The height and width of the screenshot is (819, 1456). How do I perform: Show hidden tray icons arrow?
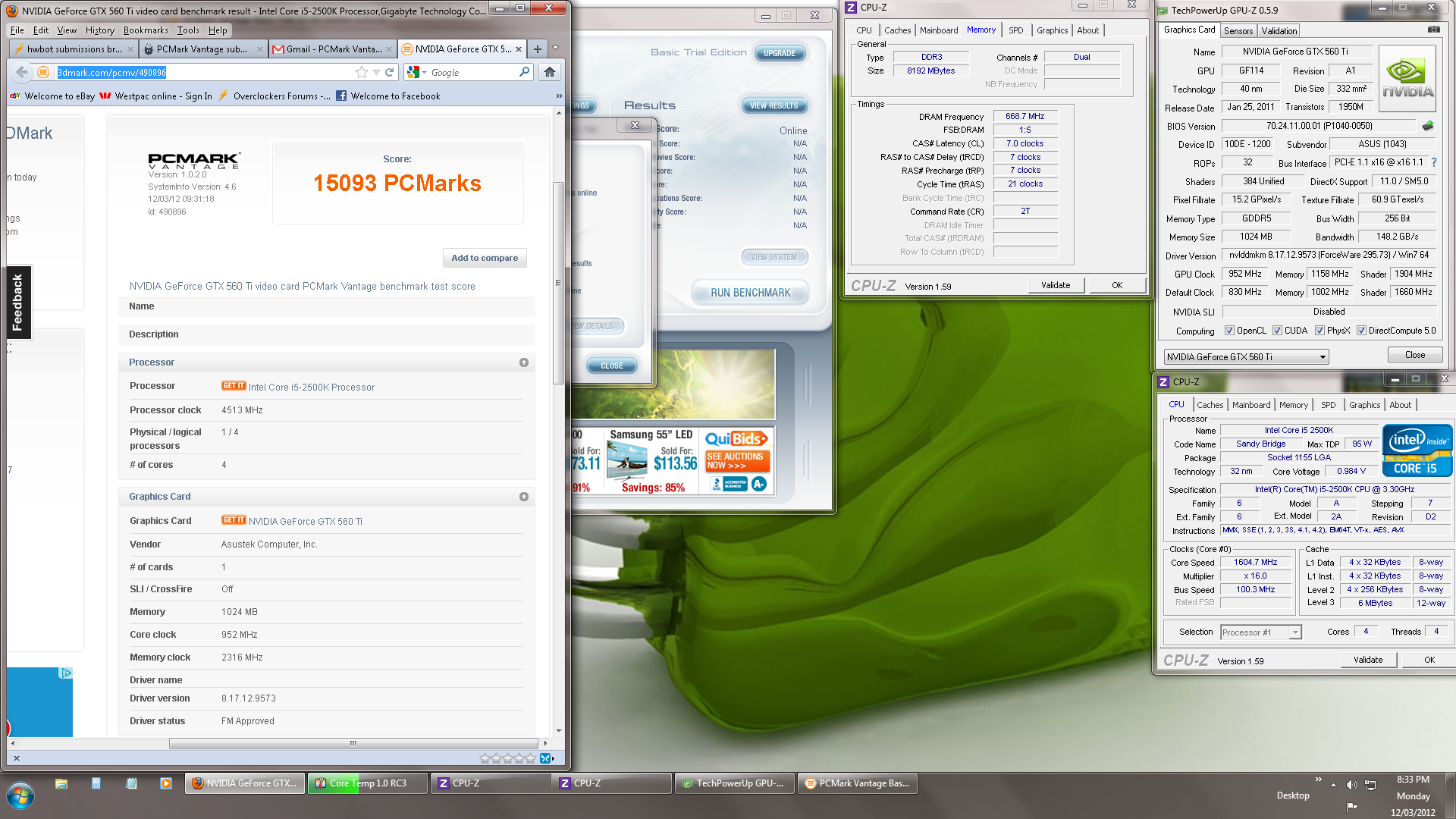(x=1333, y=785)
